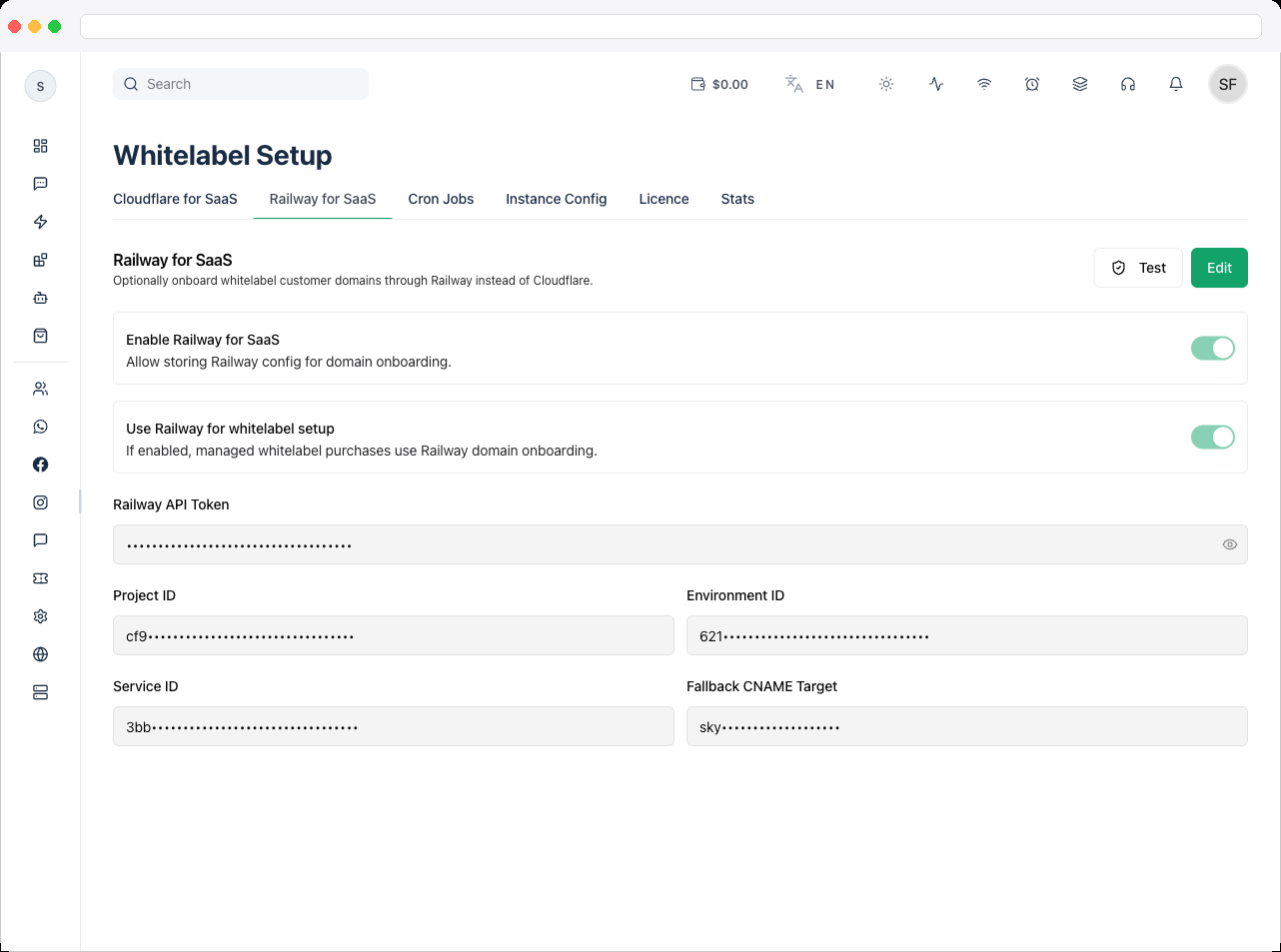Open the chat message-dots icon in sidebar
This screenshot has width=1281, height=952.
[40, 184]
